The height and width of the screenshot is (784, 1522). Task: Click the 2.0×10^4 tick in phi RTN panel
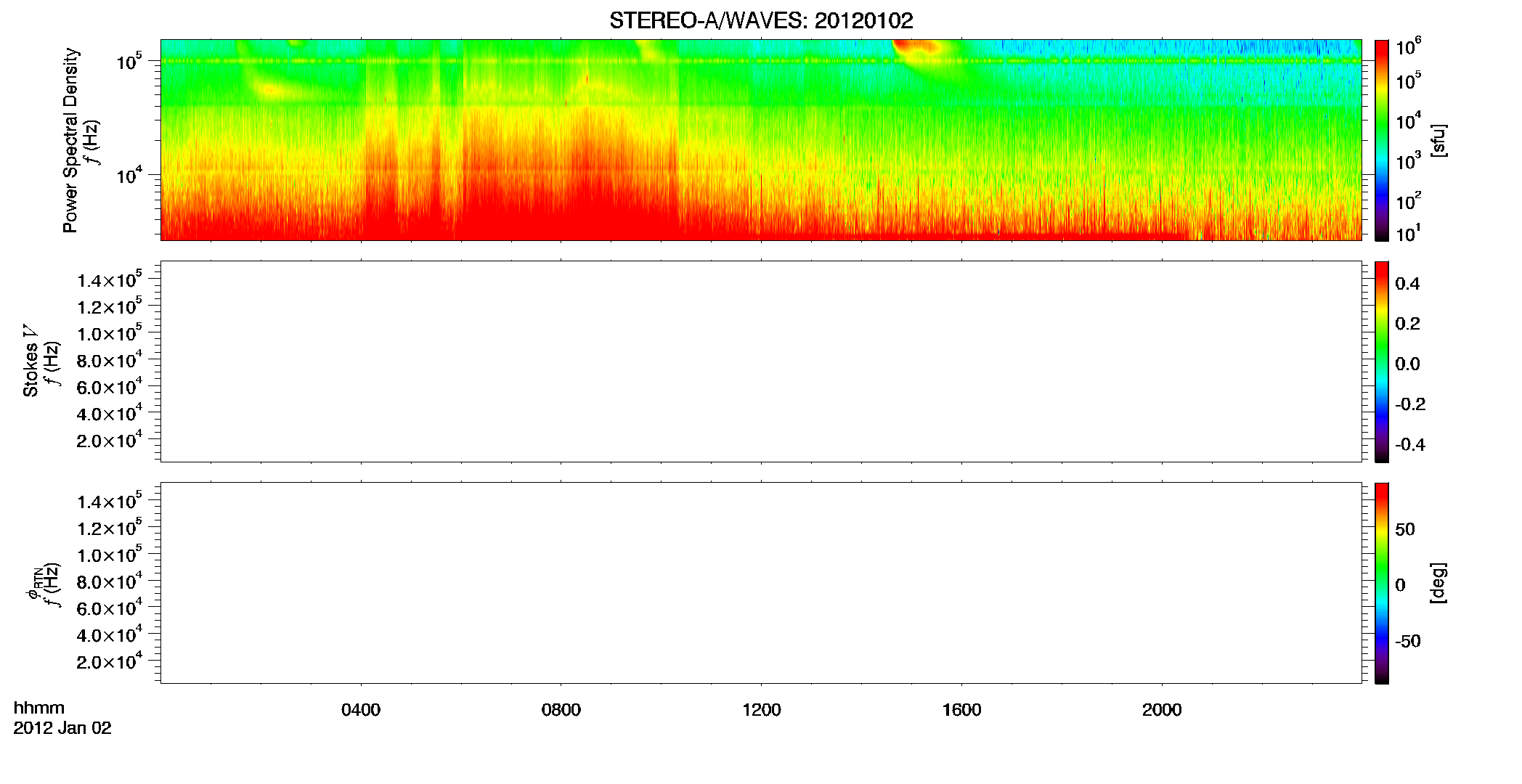(110, 661)
